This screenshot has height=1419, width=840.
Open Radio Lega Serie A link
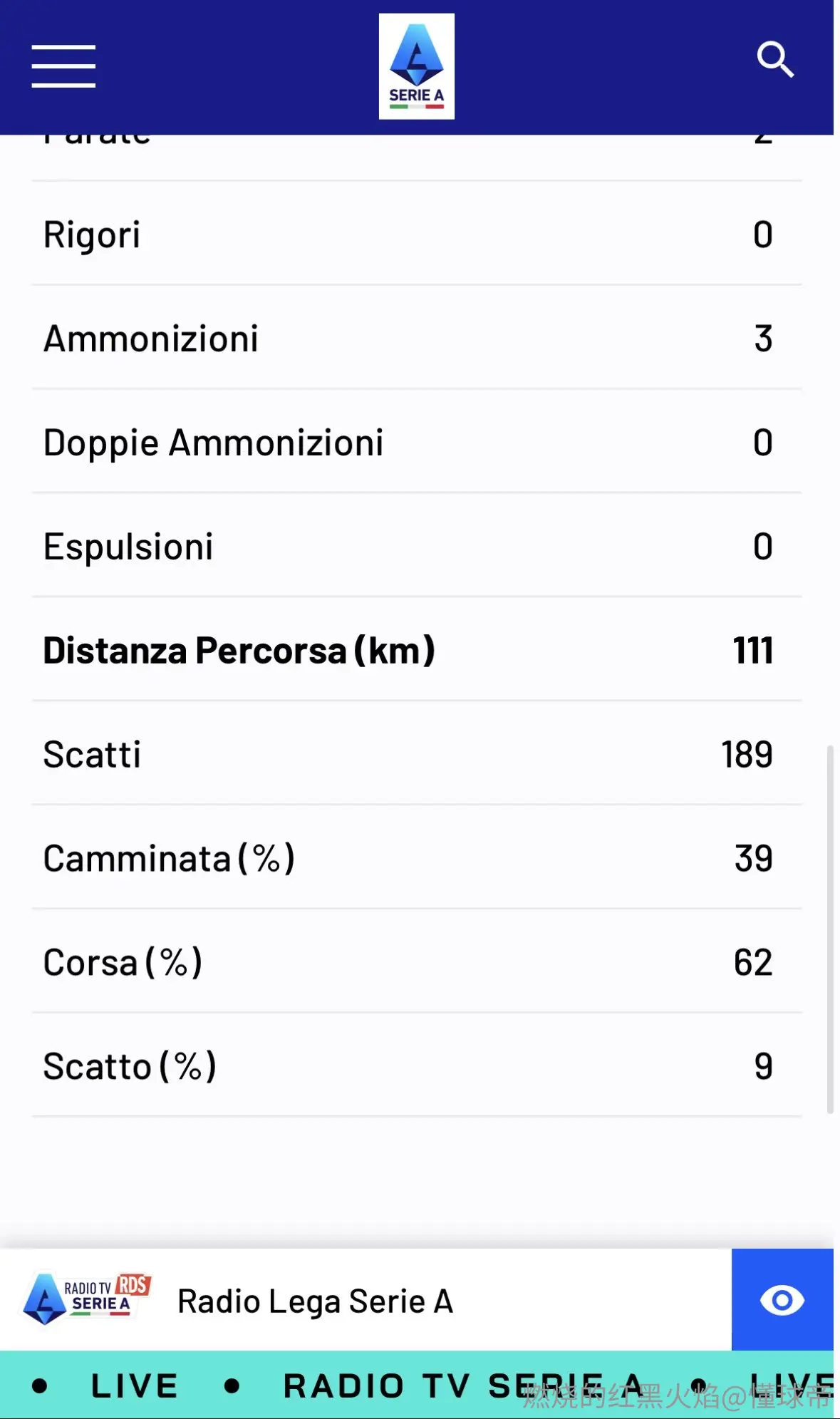click(x=315, y=1301)
